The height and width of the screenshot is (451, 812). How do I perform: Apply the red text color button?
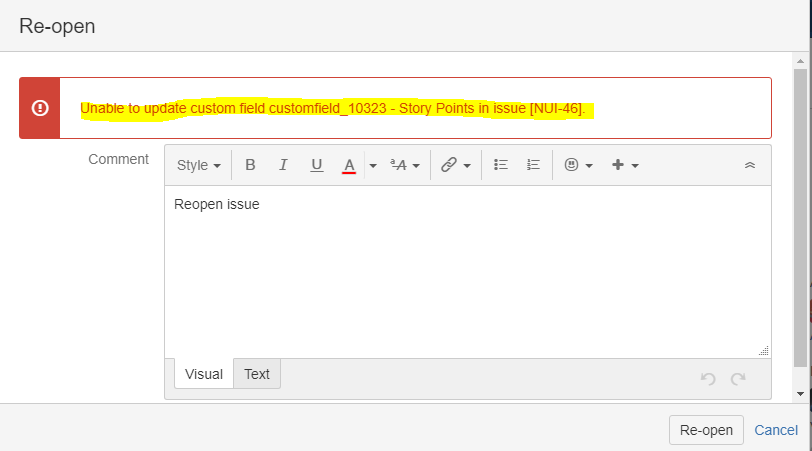[349, 166]
